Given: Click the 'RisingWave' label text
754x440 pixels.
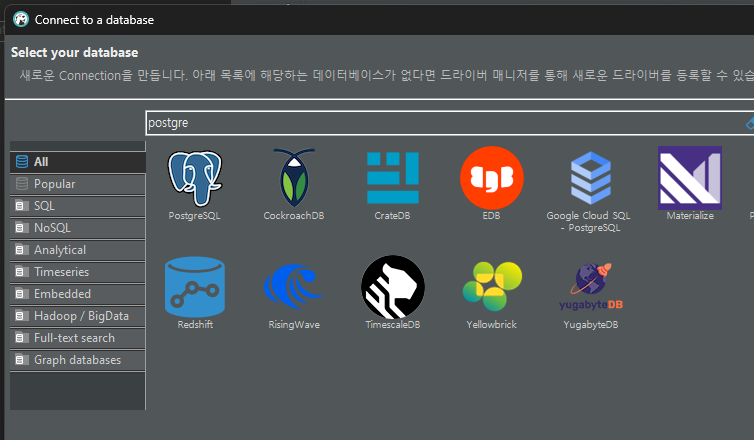Looking at the screenshot, I should click(x=294, y=325).
